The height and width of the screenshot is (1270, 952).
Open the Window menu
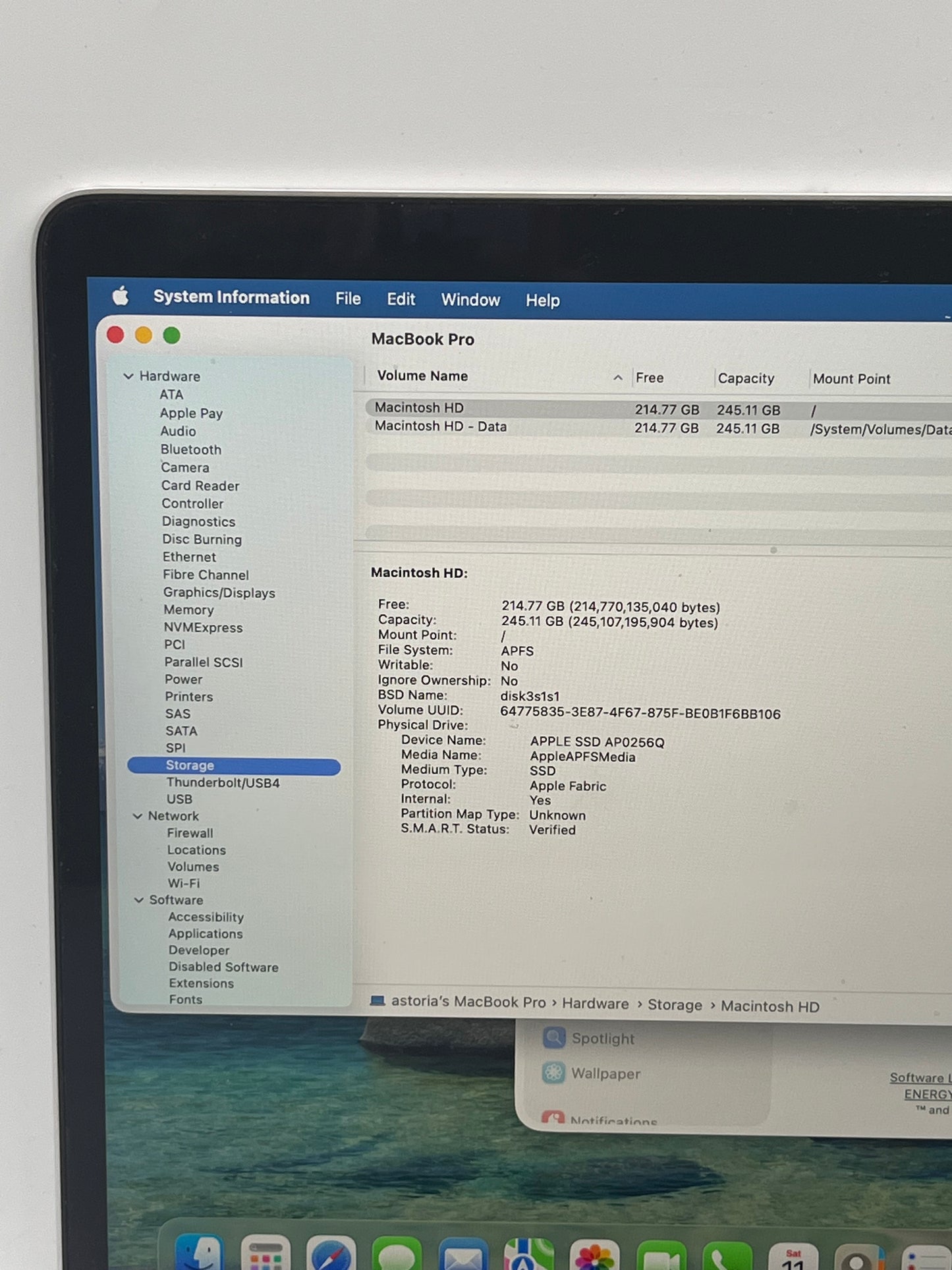click(x=470, y=301)
